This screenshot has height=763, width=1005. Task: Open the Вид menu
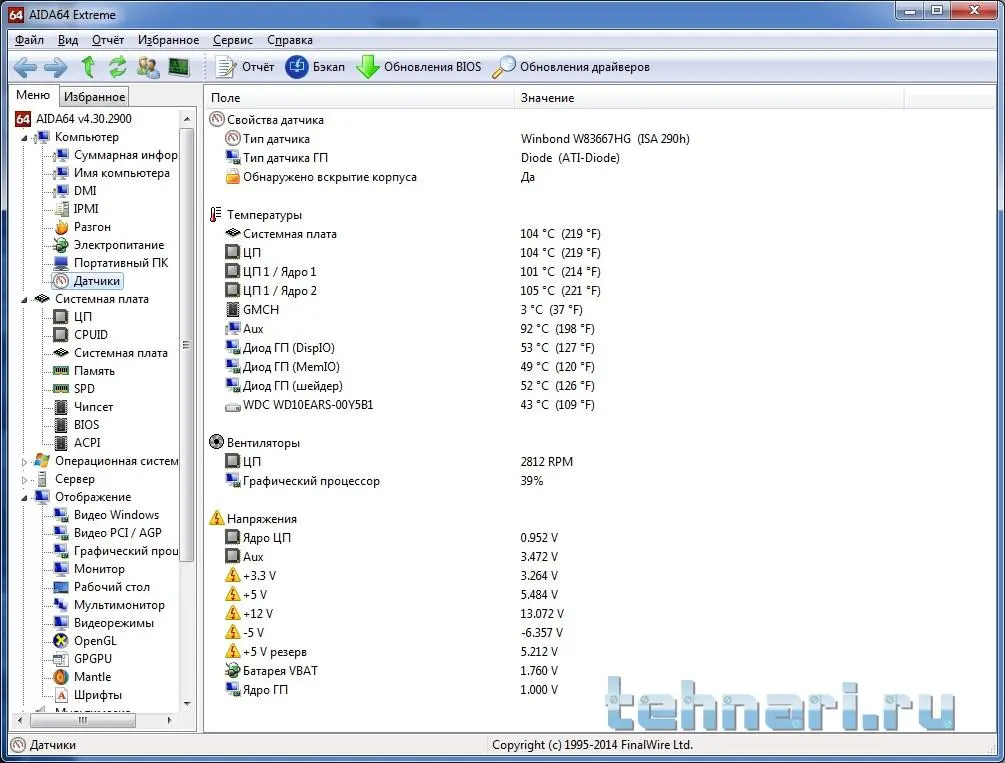[x=68, y=40]
